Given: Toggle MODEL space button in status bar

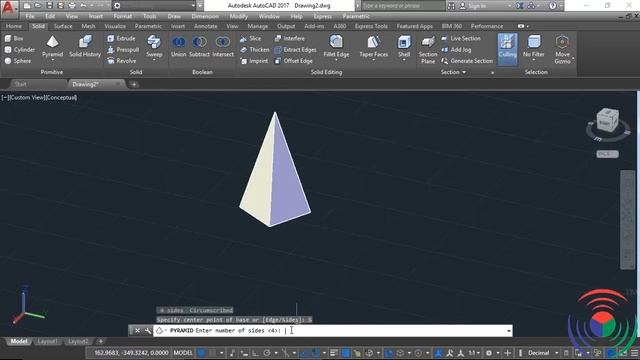Looking at the screenshot, I should click(x=183, y=353).
